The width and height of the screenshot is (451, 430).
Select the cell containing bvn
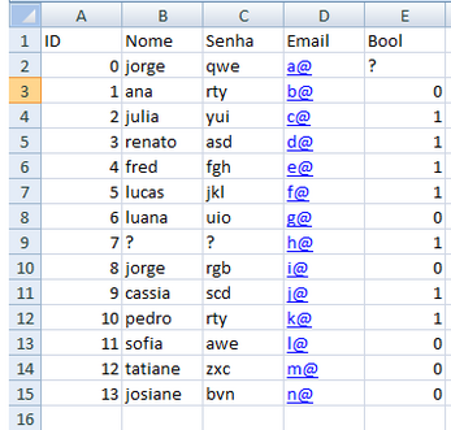point(243,394)
